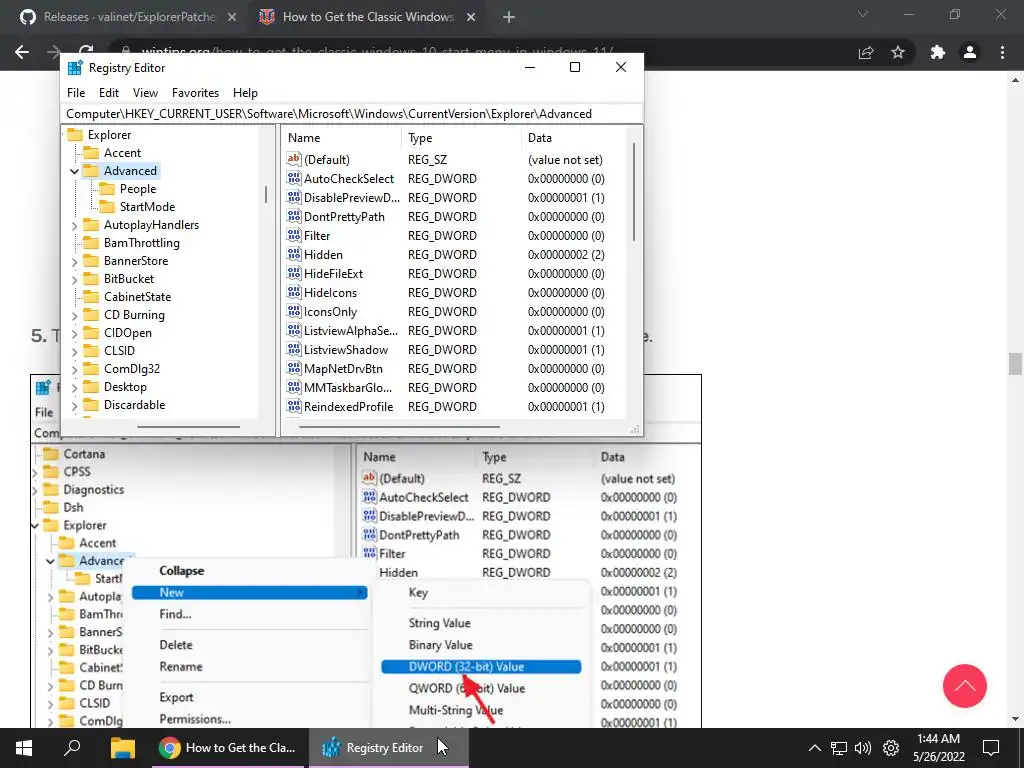Click the HideIcons DWORD icon
The height and width of the screenshot is (768, 1024).
click(294, 292)
